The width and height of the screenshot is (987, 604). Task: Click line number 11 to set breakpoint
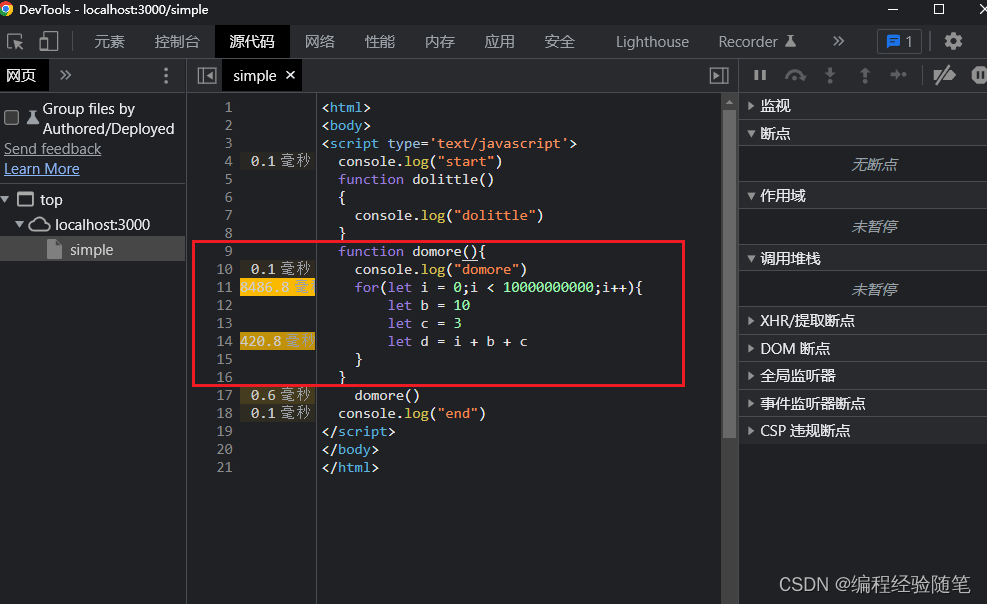224,287
